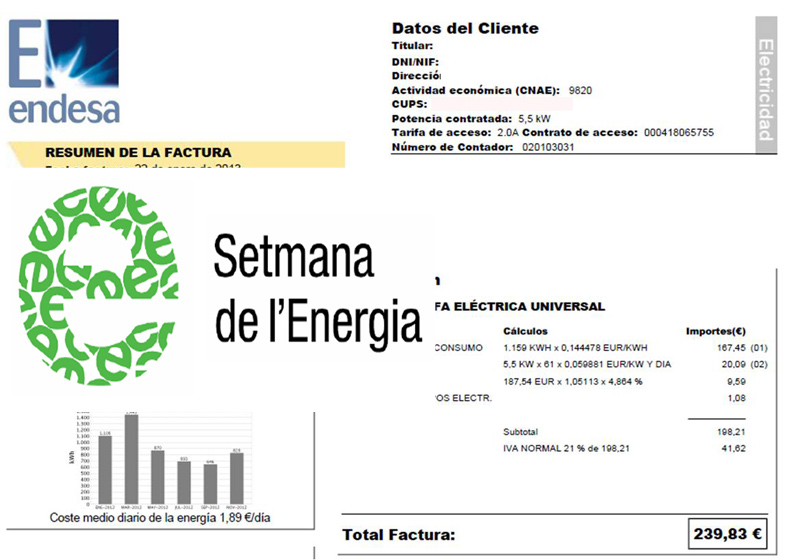Click the green Setmana de l'Energia emblem
This screenshot has width=800, height=560.
98,286
